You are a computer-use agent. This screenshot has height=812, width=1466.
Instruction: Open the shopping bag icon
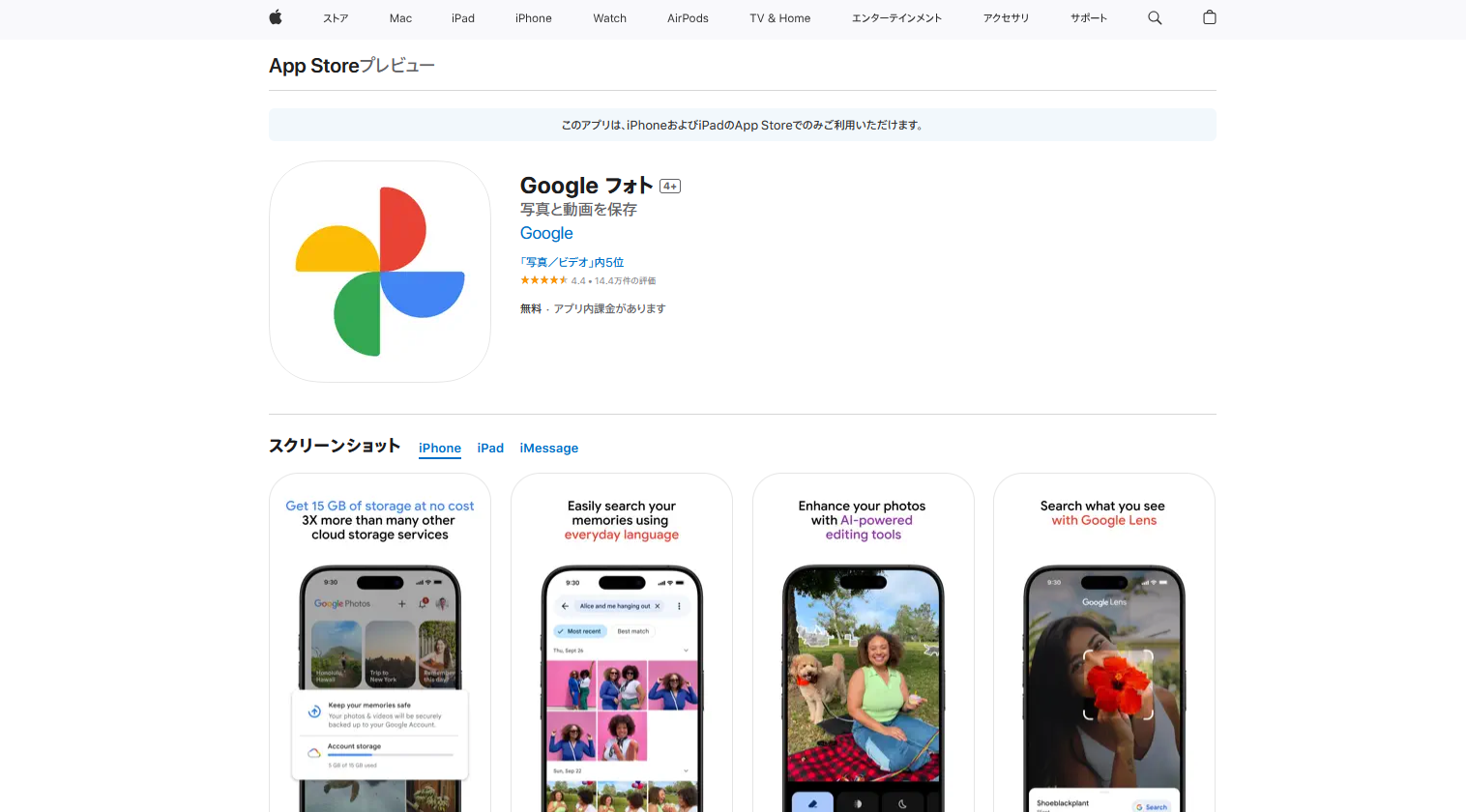(x=1209, y=17)
